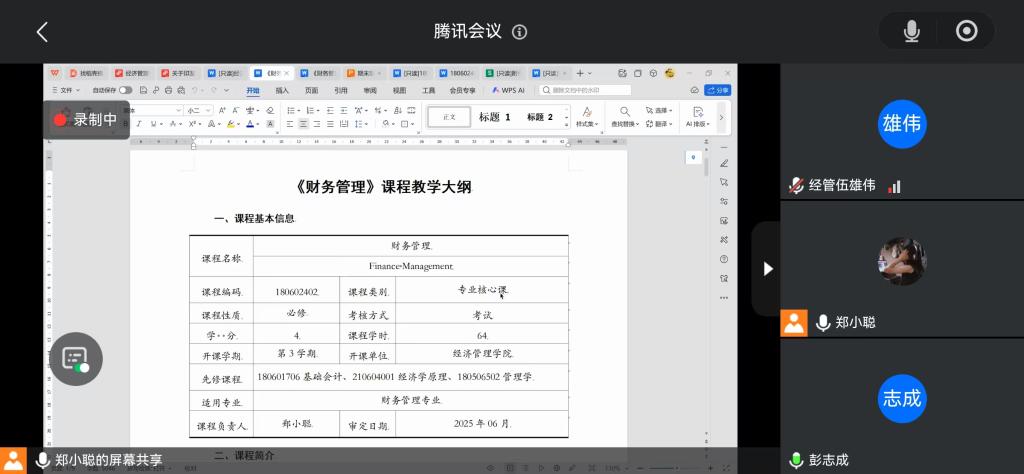This screenshot has width=1024, height=474.
Task: Open the 查找替换 find and replace tool
Action: coord(624,117)
